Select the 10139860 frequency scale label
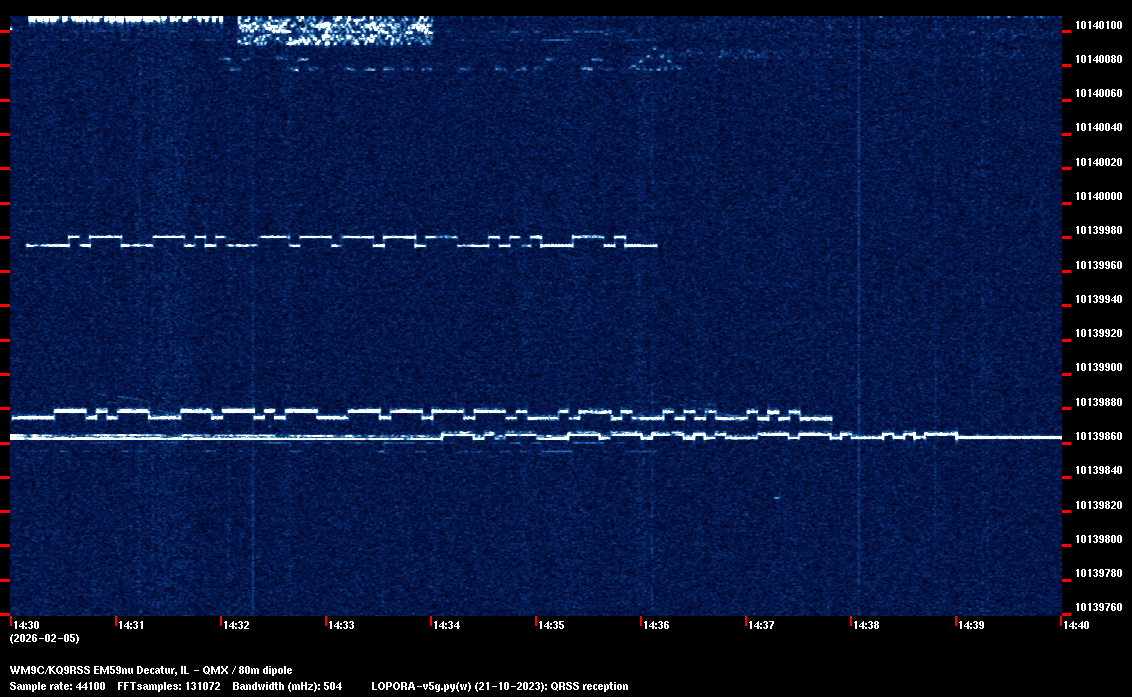 (x=1098, y=436)
